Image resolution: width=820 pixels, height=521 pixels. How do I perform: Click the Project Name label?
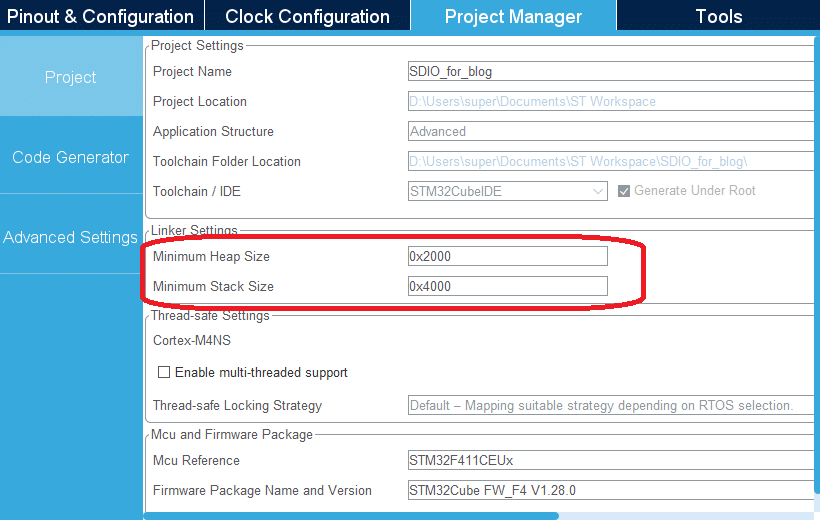(192, 71)
